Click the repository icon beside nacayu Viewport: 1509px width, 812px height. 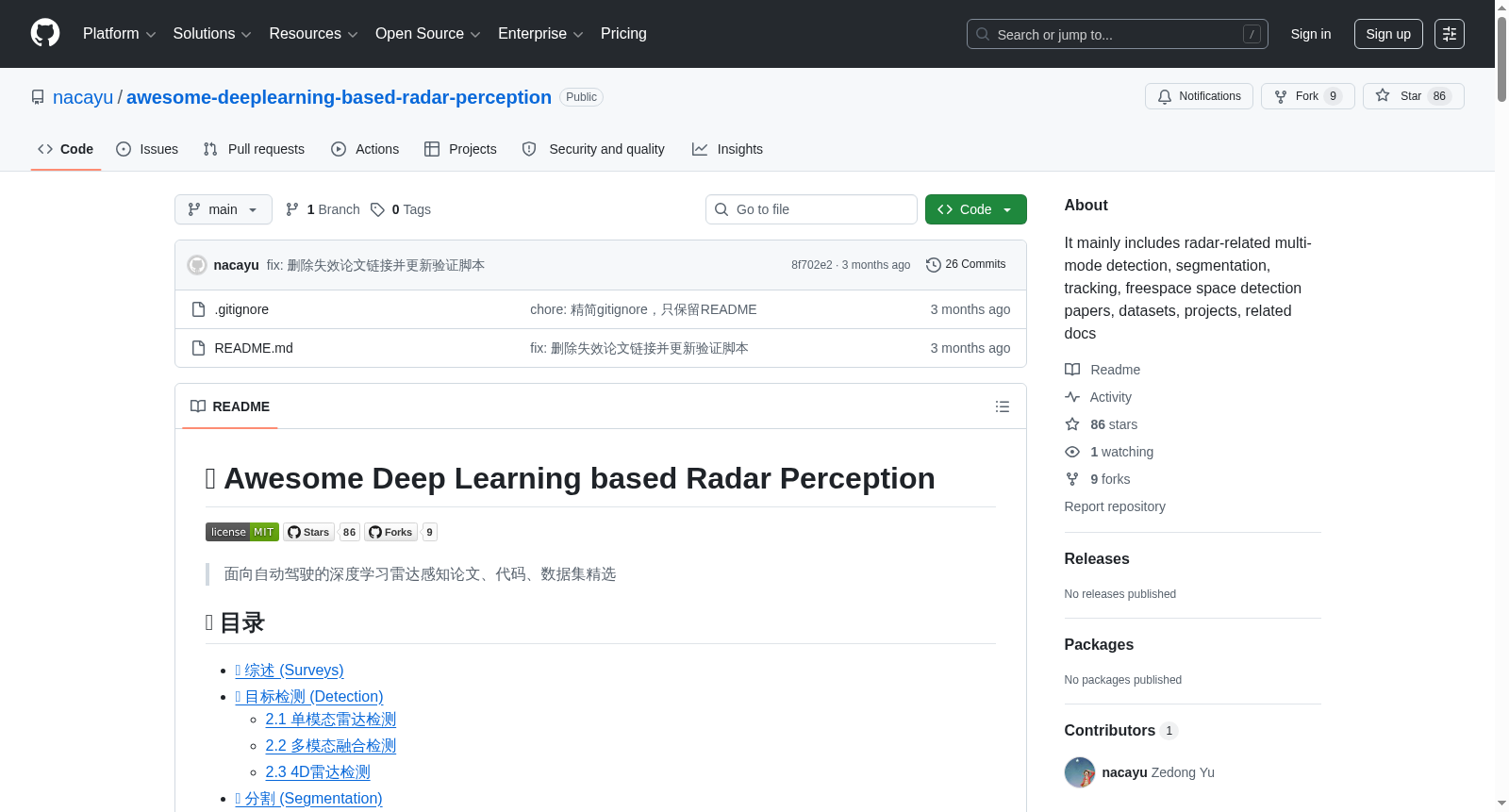[38, 97]
